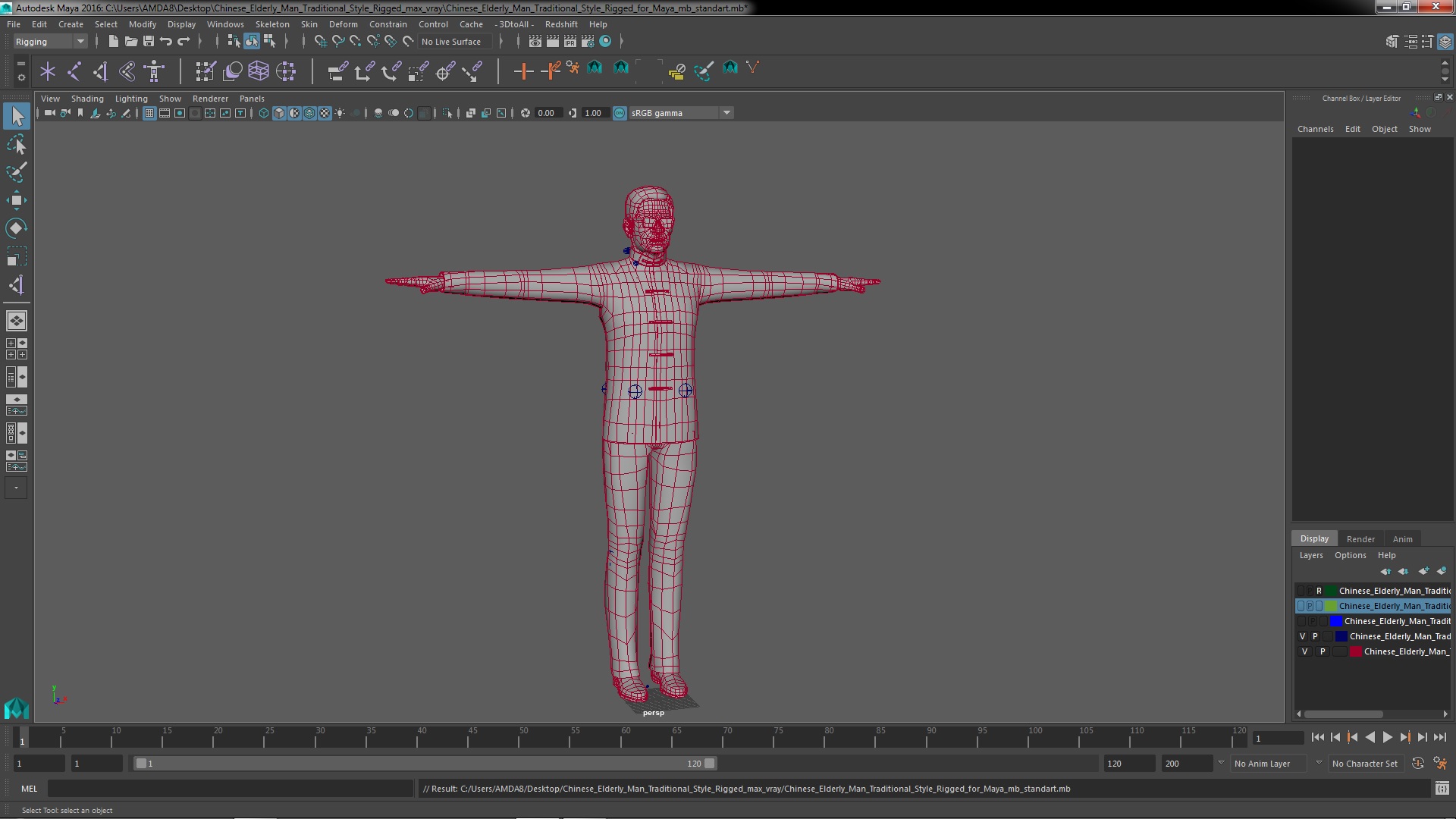The image size is (1456, 819).
Task: Click Move layer down icon
Action: [1403, 571]
